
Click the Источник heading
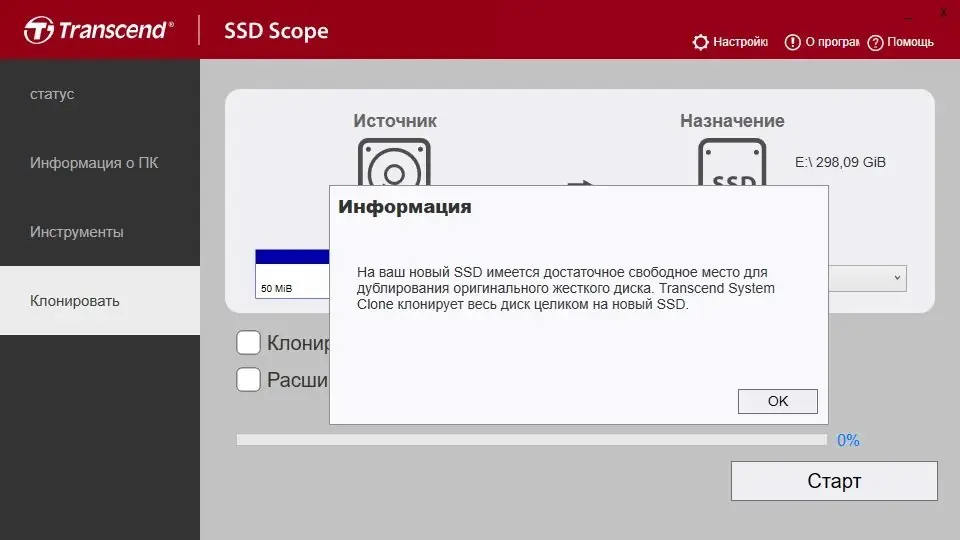pyautogui.click(x=395, y=121)
